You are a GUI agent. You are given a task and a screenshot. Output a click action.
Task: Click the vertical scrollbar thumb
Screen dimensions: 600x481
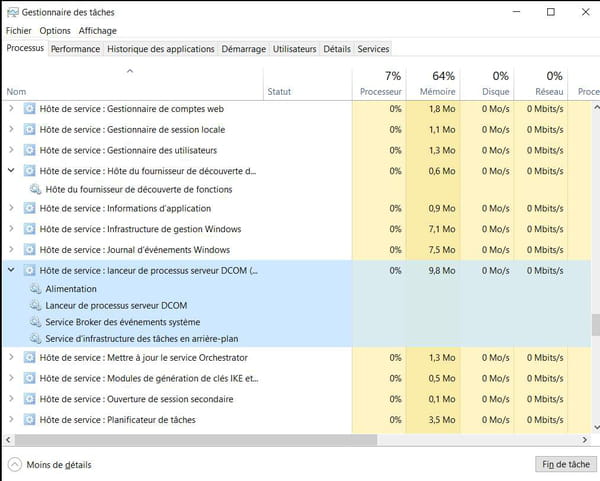(x=595, y=325)
